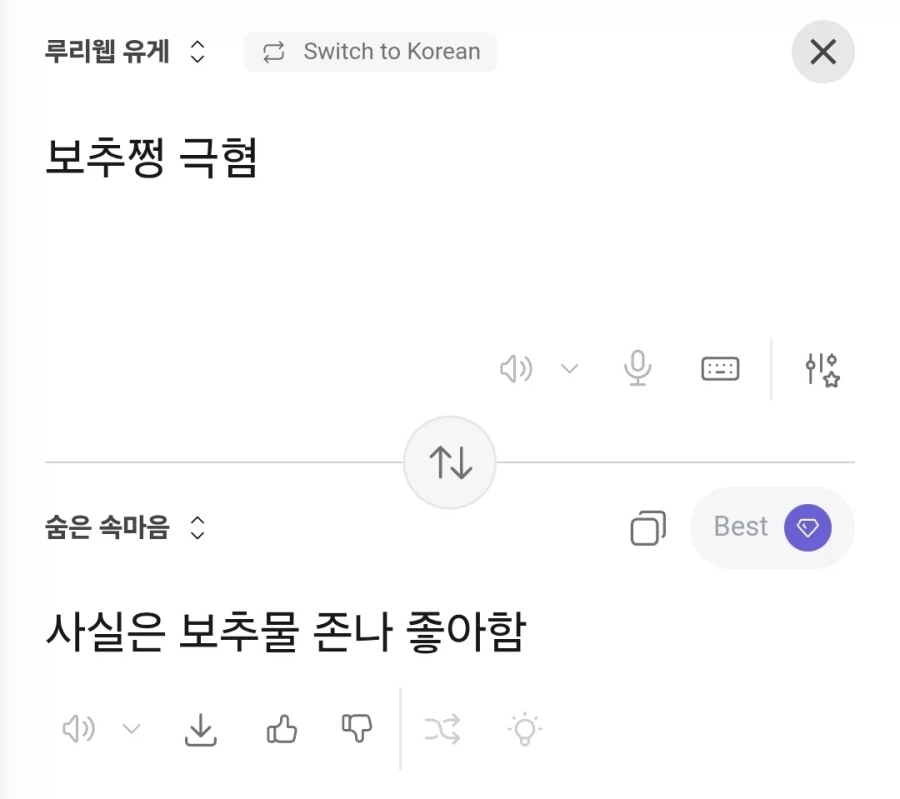Screen dimensions: 900x799
Task: Copy the translated text with the copy icon
Action: [x=648, y=528]
